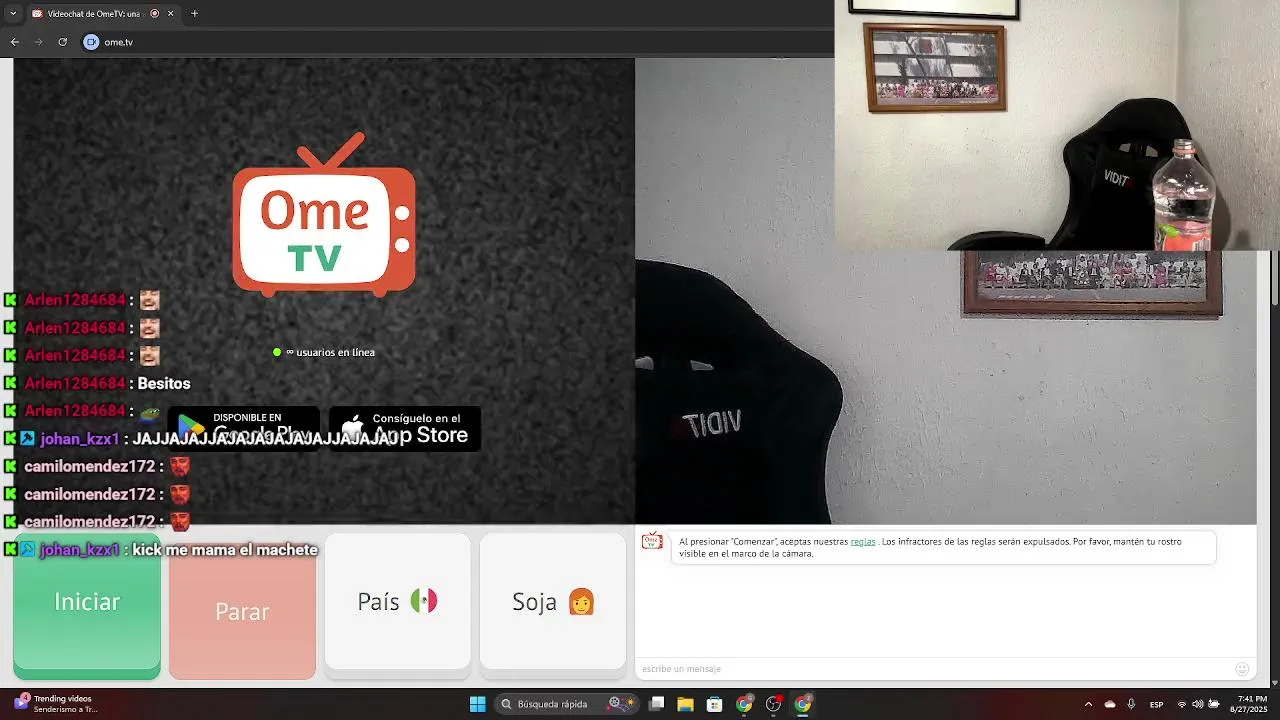1280x720 pixels.
Task: Open Microsoft Store from the taskbar
Action: point(714,704)
